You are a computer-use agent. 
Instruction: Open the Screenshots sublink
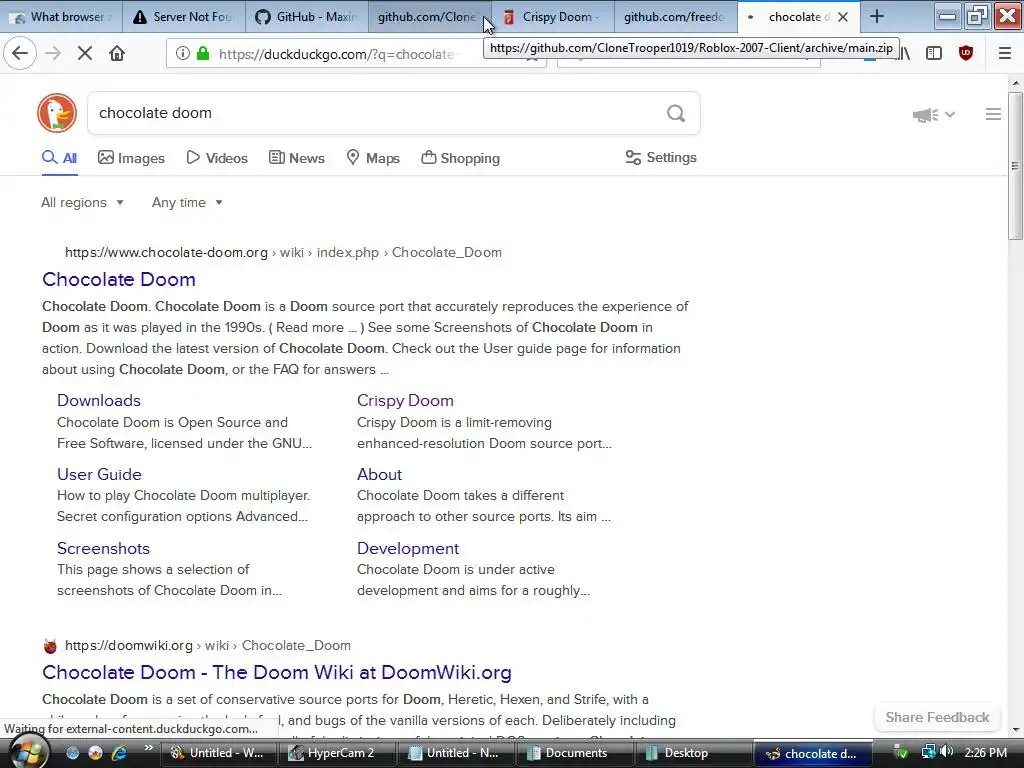tap(103, 548)
